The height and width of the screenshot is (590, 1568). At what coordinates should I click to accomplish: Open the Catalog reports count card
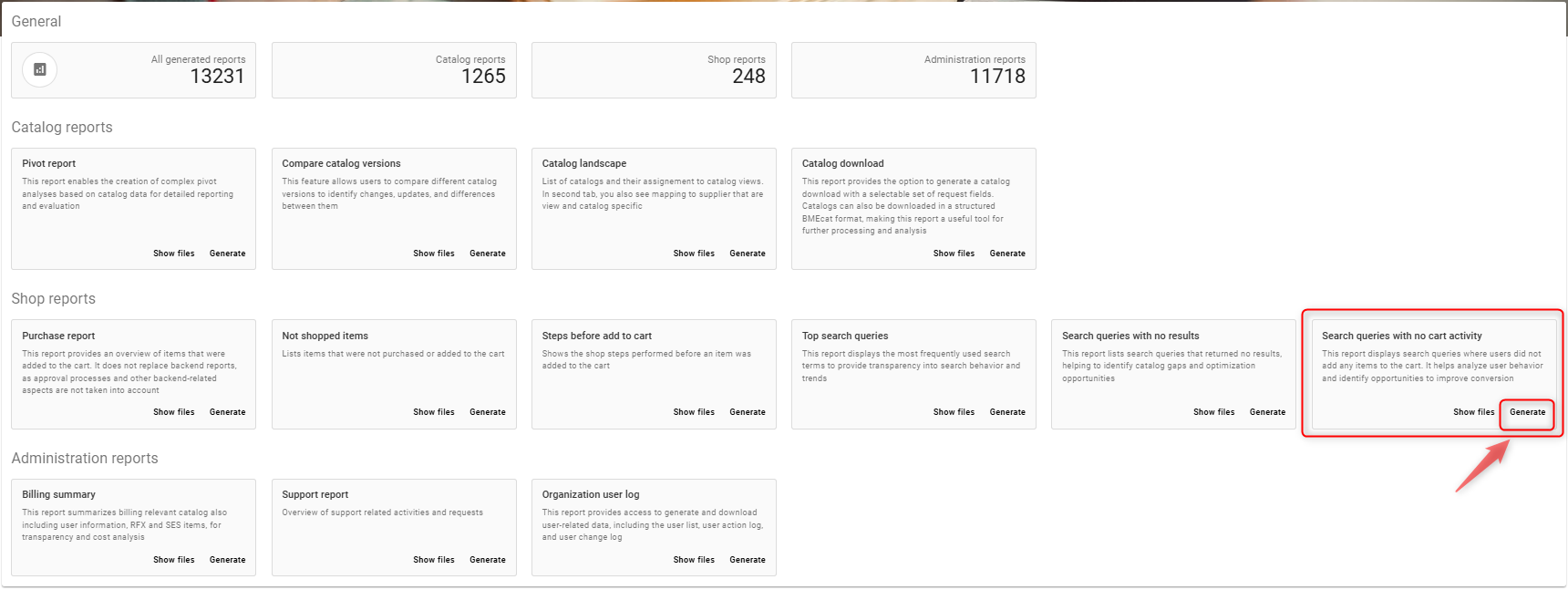(394, 70)
